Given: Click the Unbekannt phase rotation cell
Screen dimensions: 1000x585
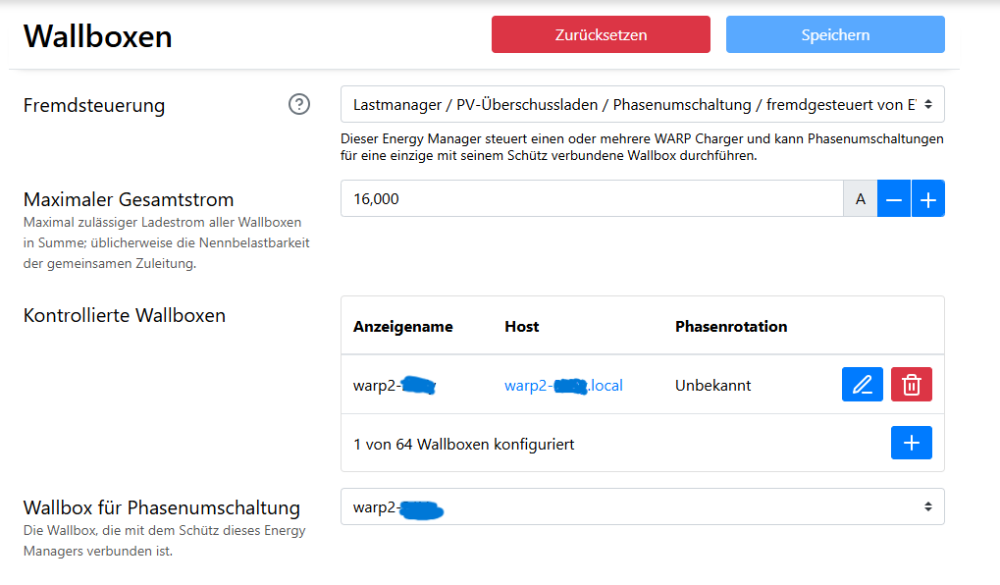Looking at the screenshot, I should click(713, 385).
